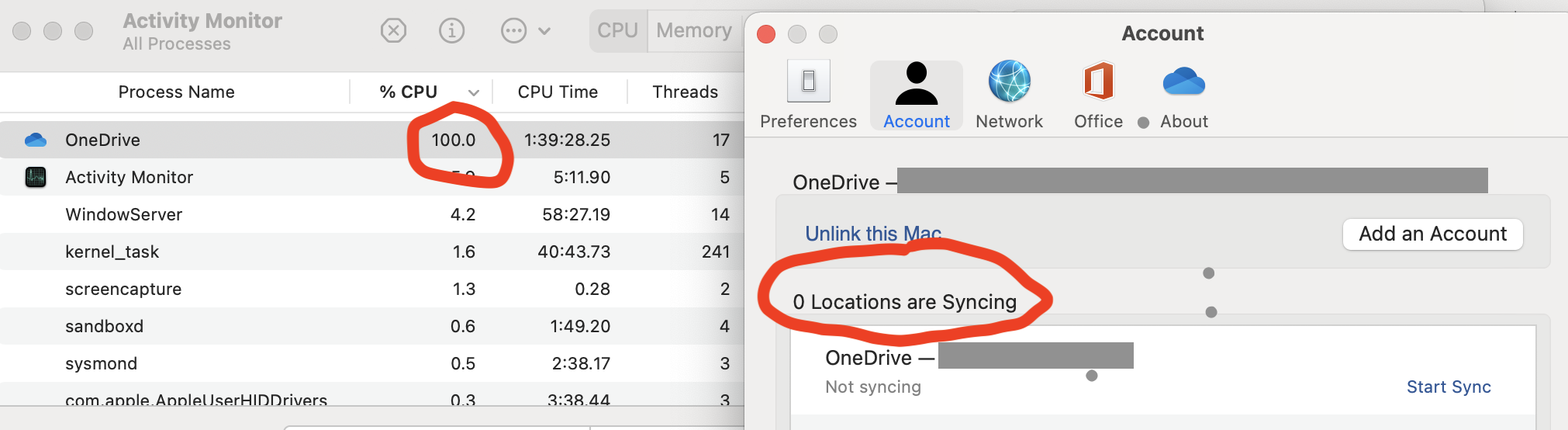Open the About cloud icon
The image size is (1568, 430).
(x=1184, y=81)
